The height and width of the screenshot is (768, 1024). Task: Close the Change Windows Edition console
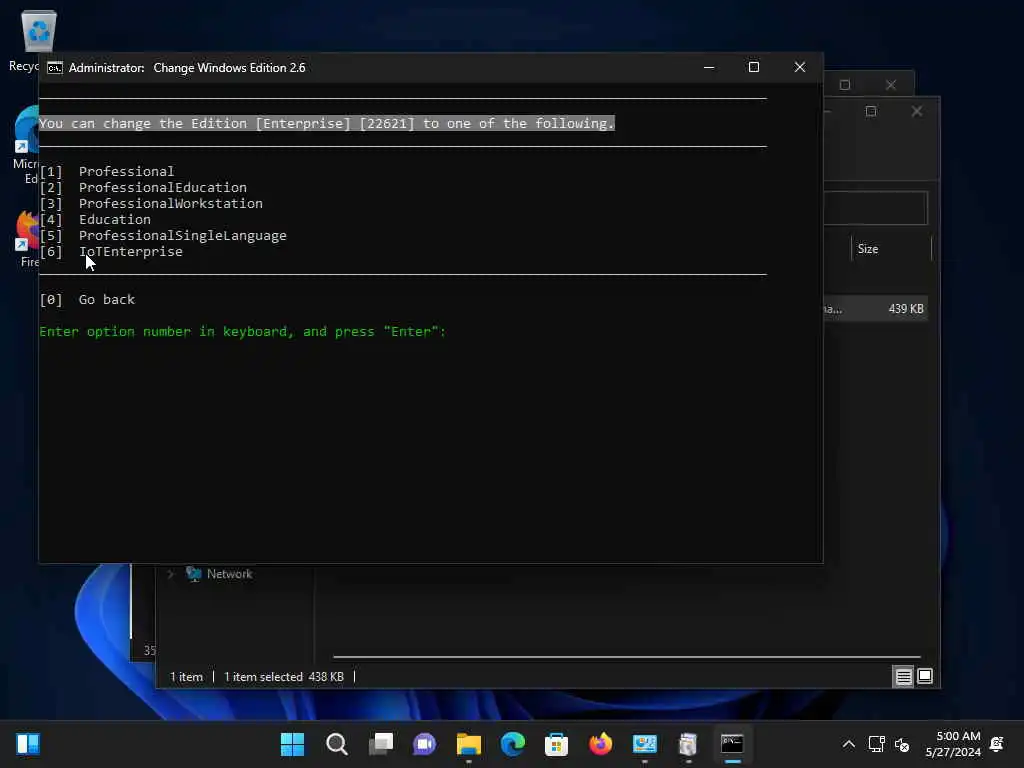point(799,67)
